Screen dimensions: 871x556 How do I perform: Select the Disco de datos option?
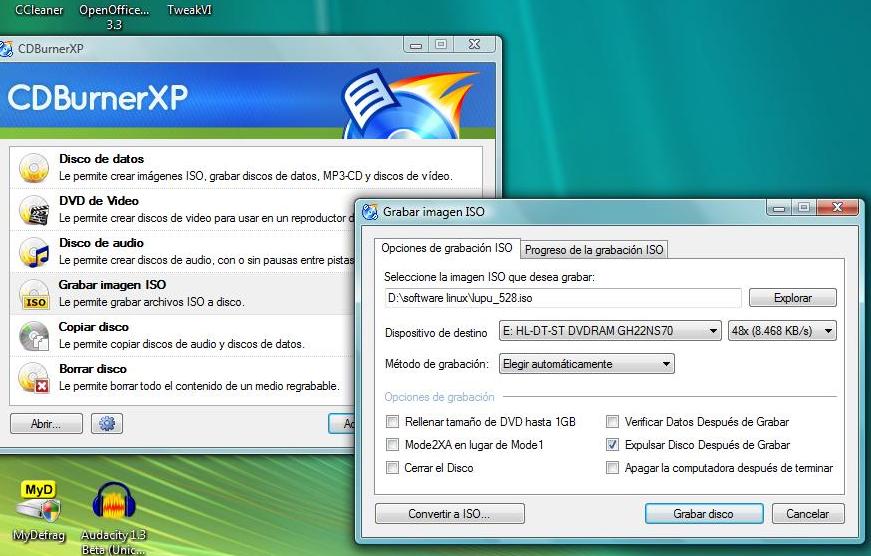[x=246, y=168]
